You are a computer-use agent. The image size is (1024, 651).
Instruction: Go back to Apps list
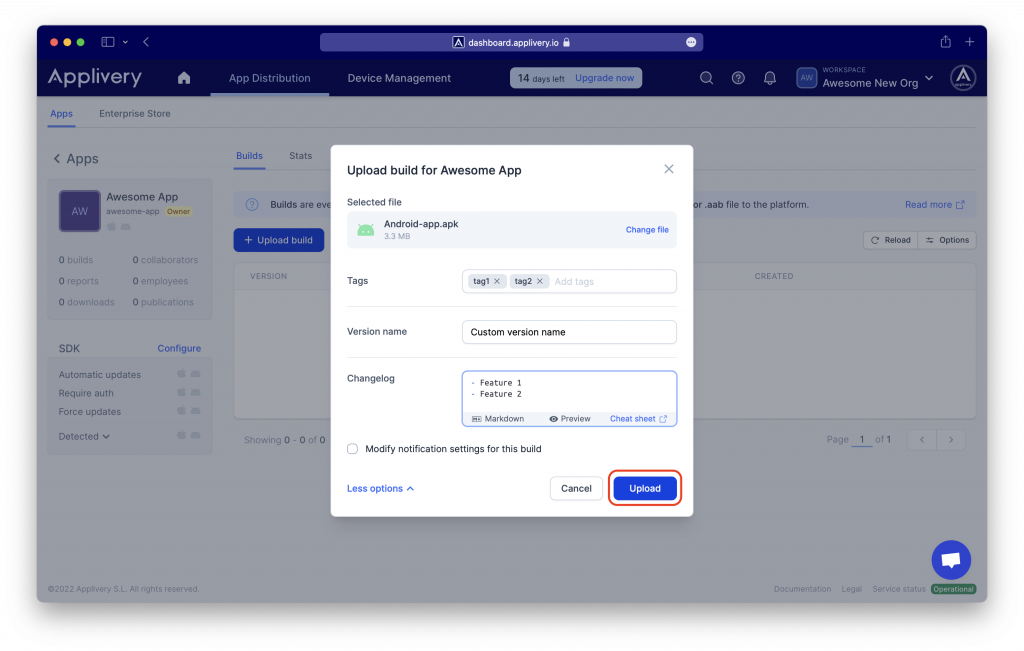point(76,159)
